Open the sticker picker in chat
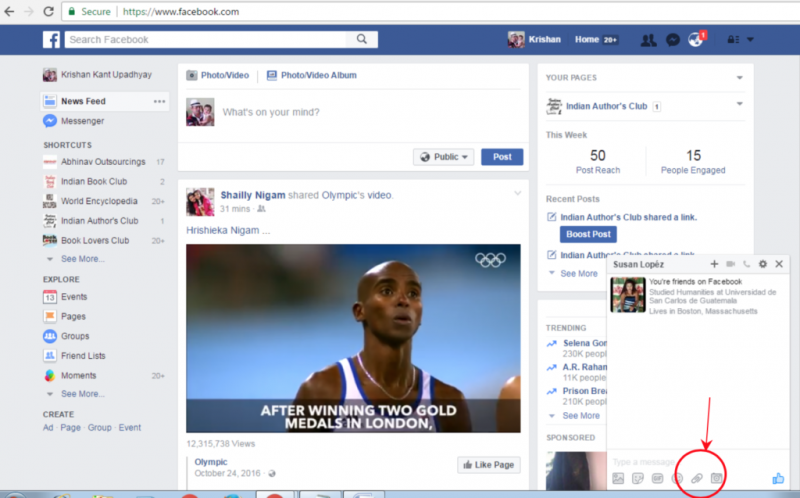 638,478
